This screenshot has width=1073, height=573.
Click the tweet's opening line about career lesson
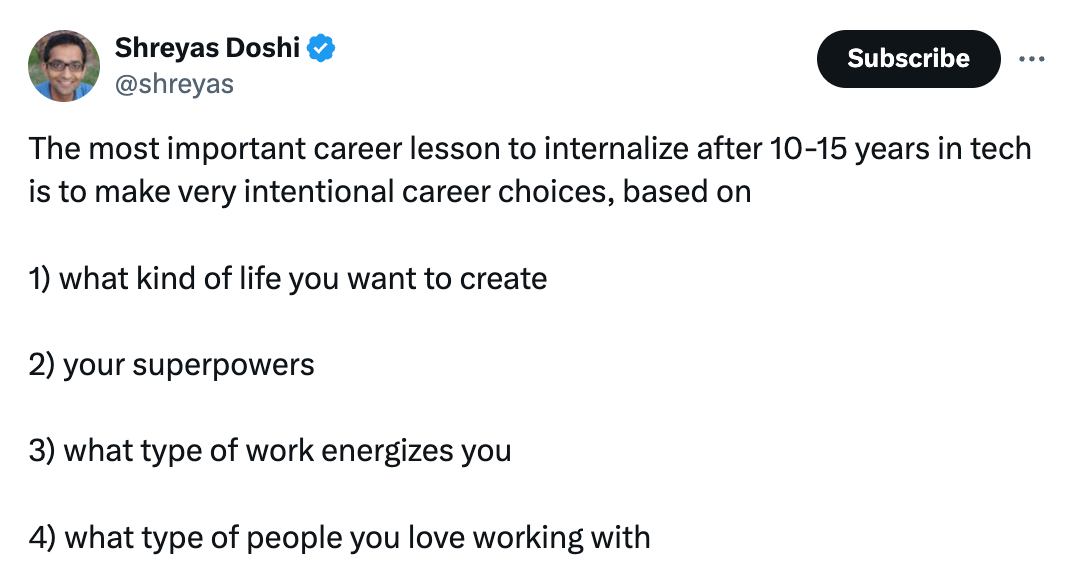pyautogui.click(x=530, y=150)
